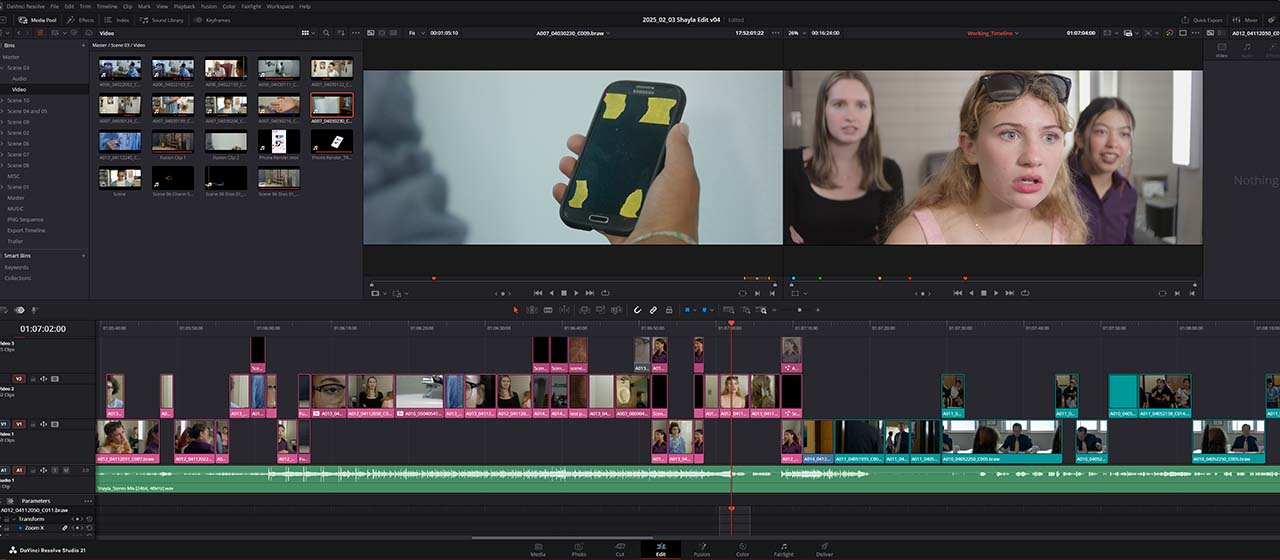This screenshot has width=1280, height=560.
Task: Toggle loop playback in timeline viewer
Action: 1025,293
